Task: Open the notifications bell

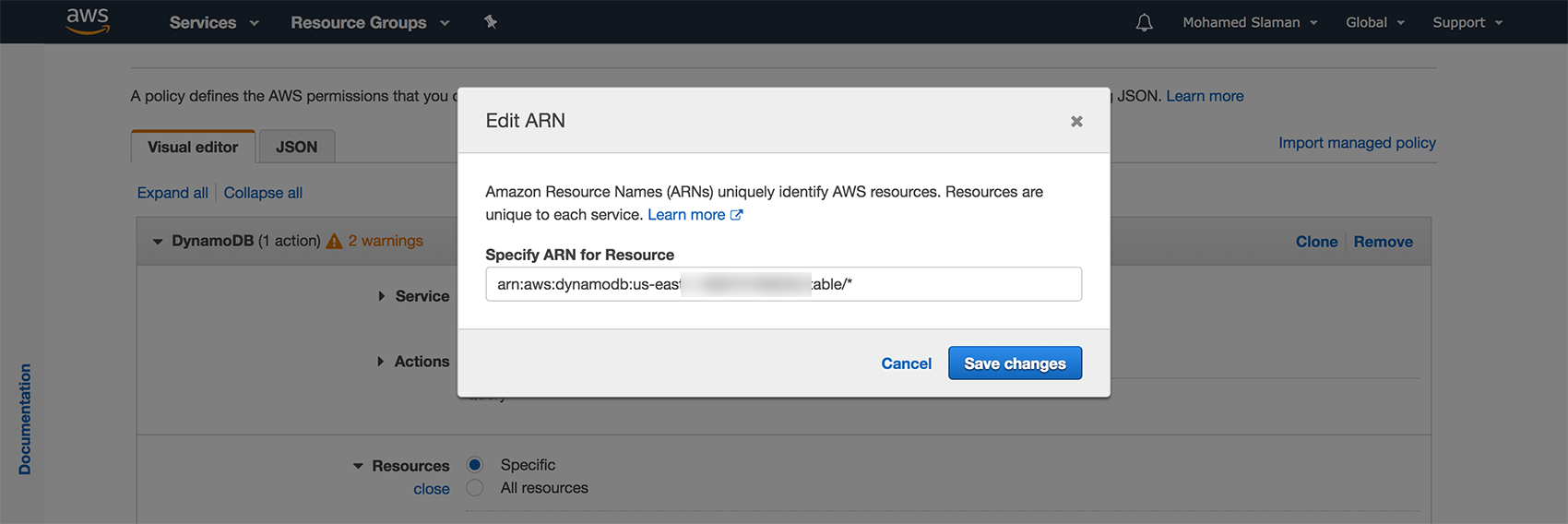Action: (x=1144, y=22)
